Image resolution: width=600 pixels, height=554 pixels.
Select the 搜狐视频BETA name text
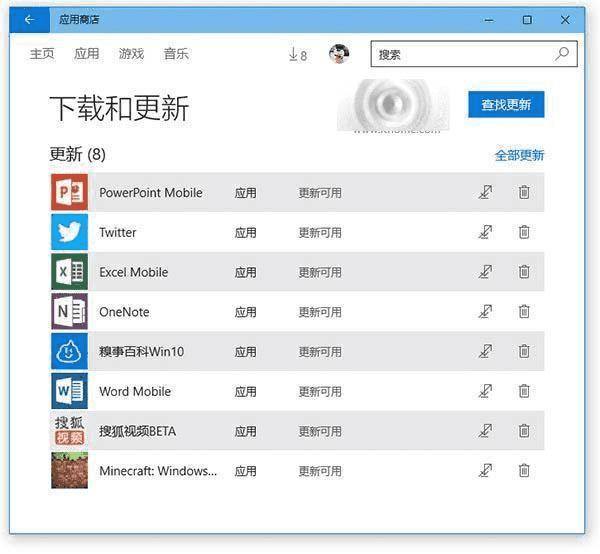(138, 431)
